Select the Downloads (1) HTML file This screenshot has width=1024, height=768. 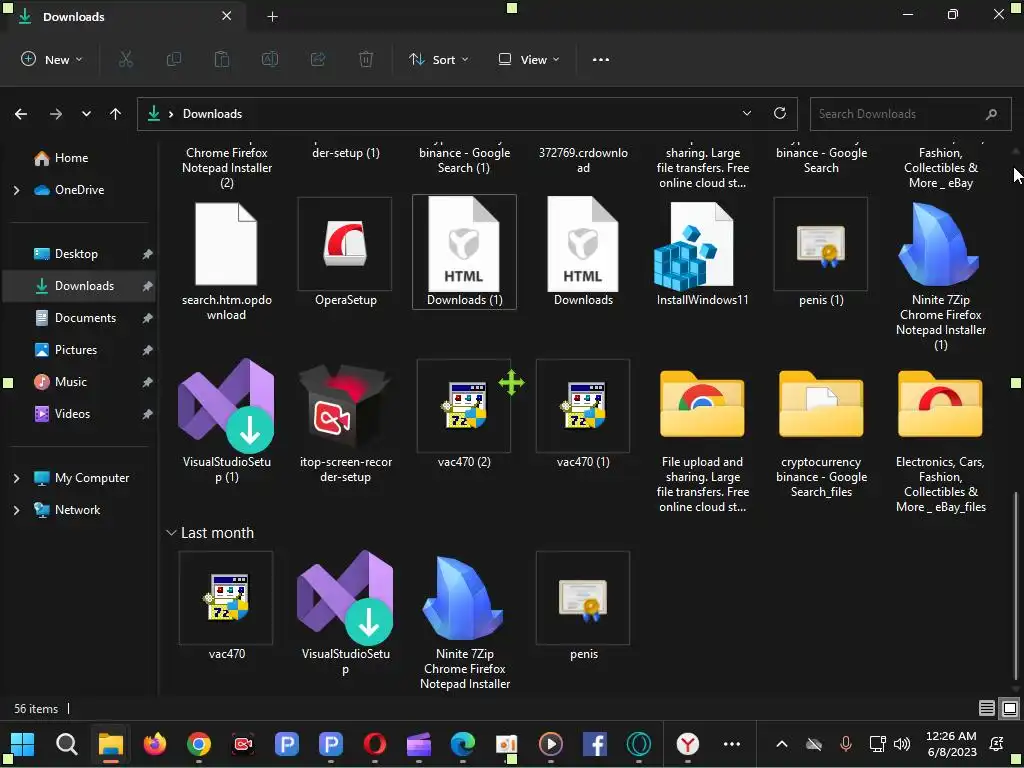click(464, 252)
